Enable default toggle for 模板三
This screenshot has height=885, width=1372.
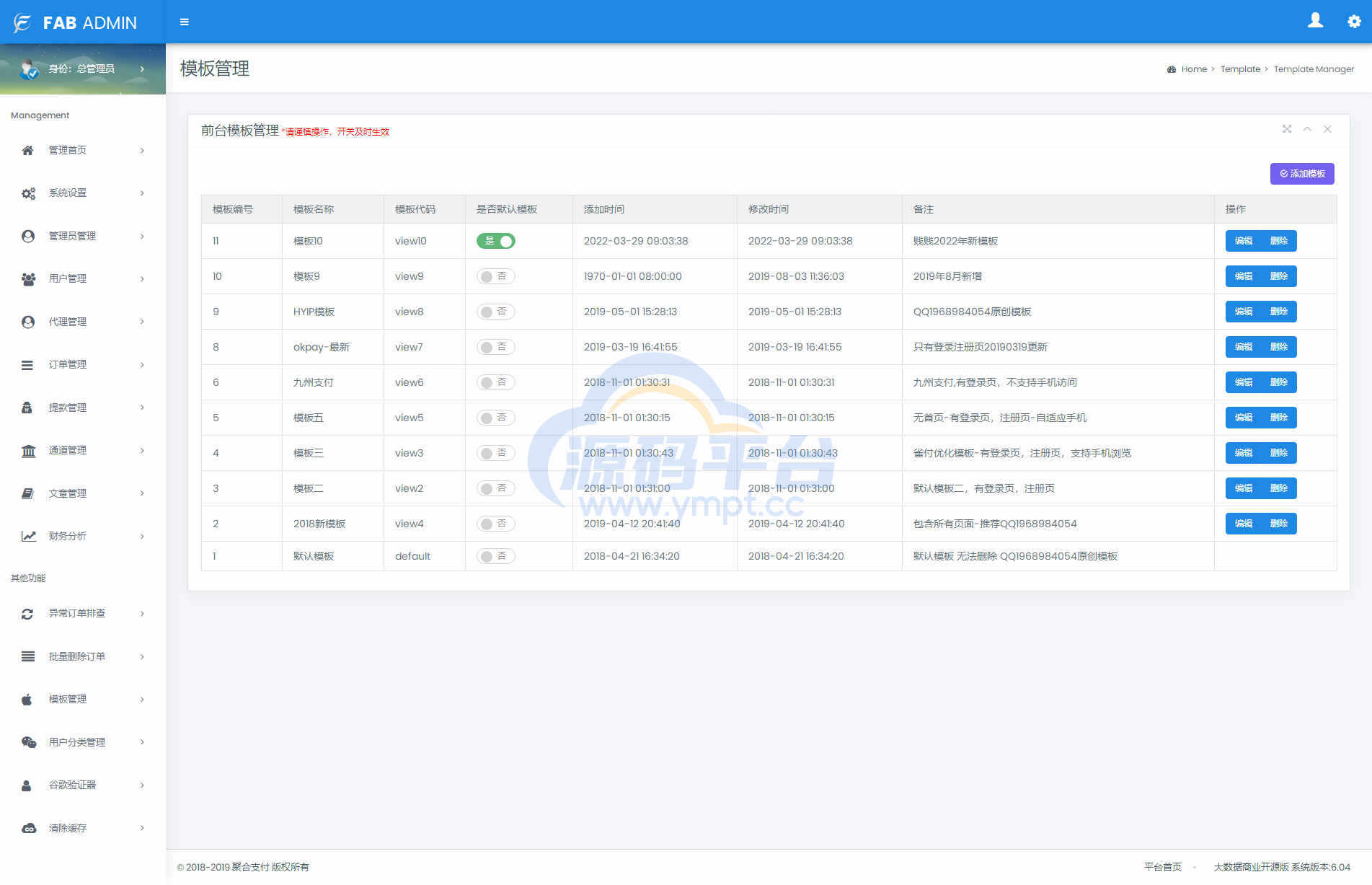point(496,453)
